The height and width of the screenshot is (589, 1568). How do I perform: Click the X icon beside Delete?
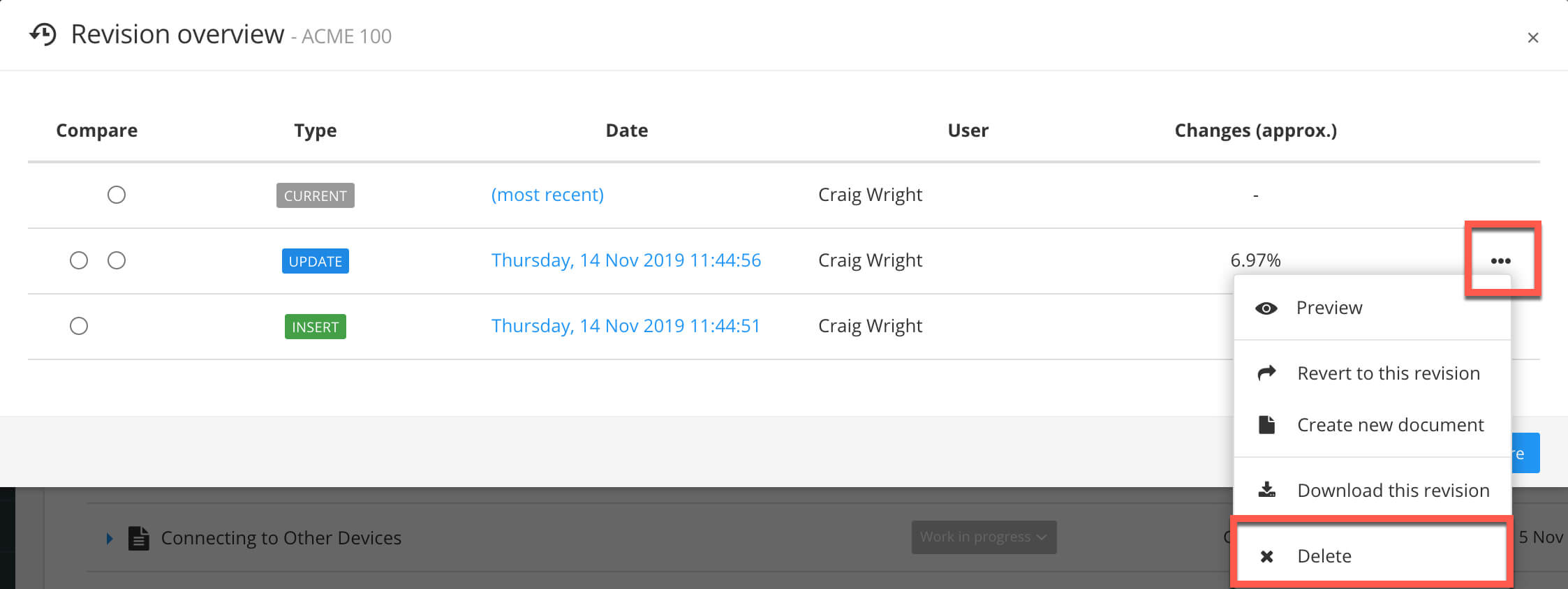tap(1266, 556)
